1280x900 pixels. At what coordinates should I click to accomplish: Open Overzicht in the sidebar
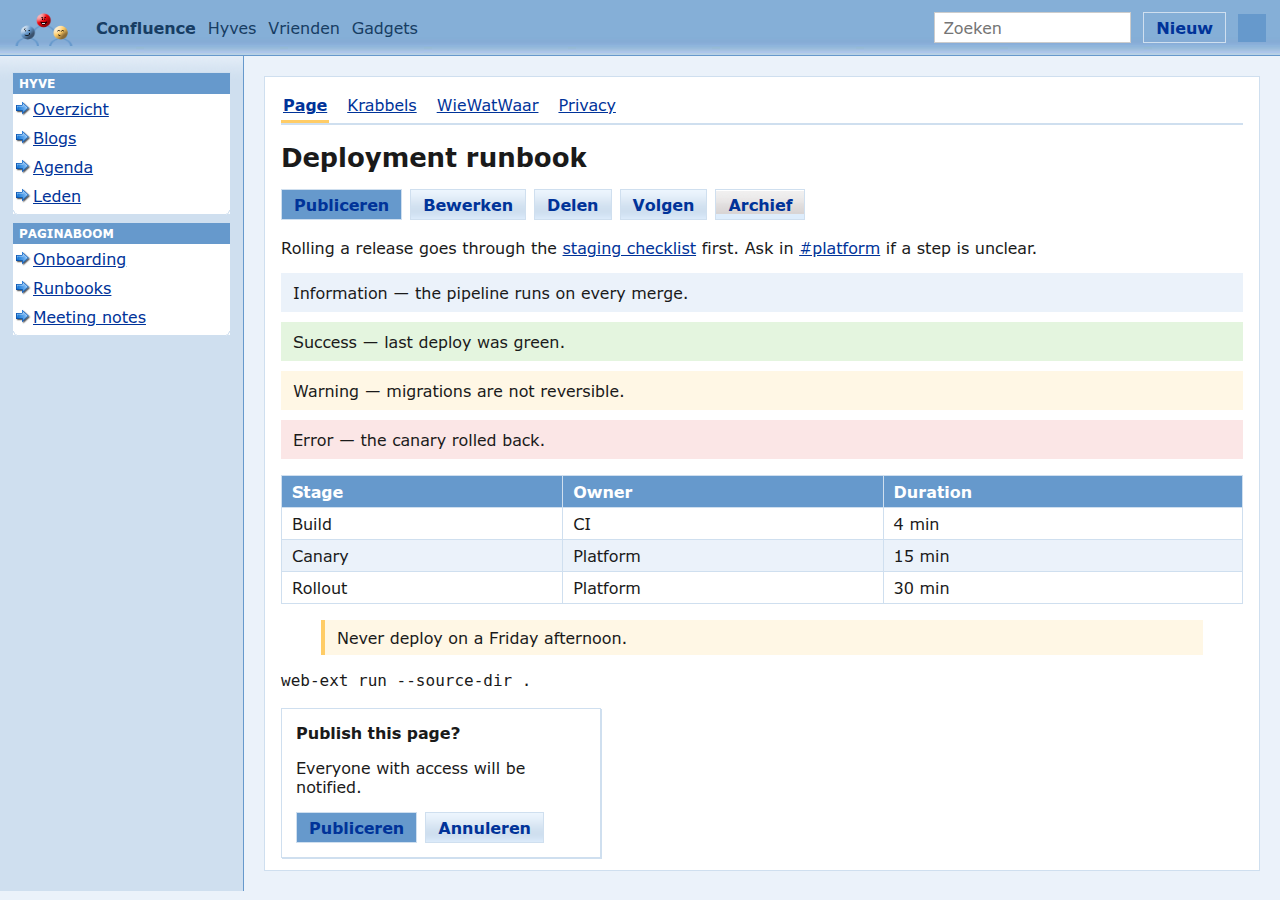click(x=71, y=109)
